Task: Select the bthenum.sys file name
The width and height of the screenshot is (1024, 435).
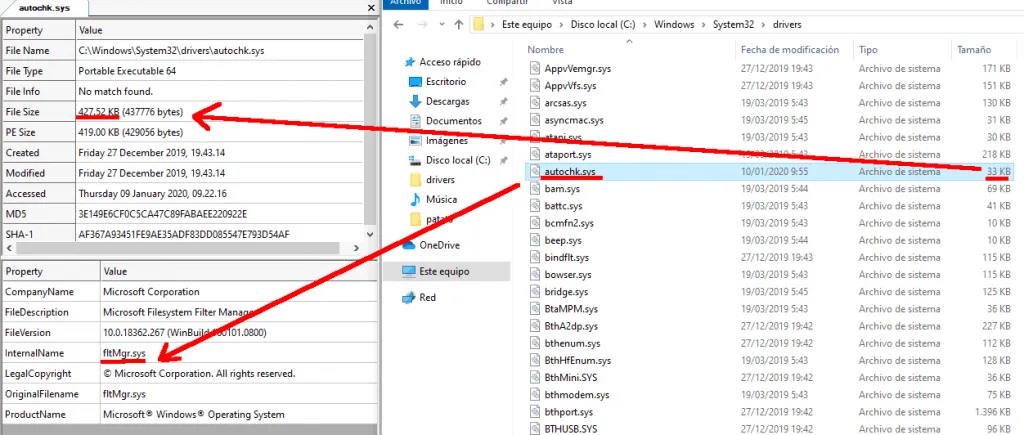Action: (571, 344)
